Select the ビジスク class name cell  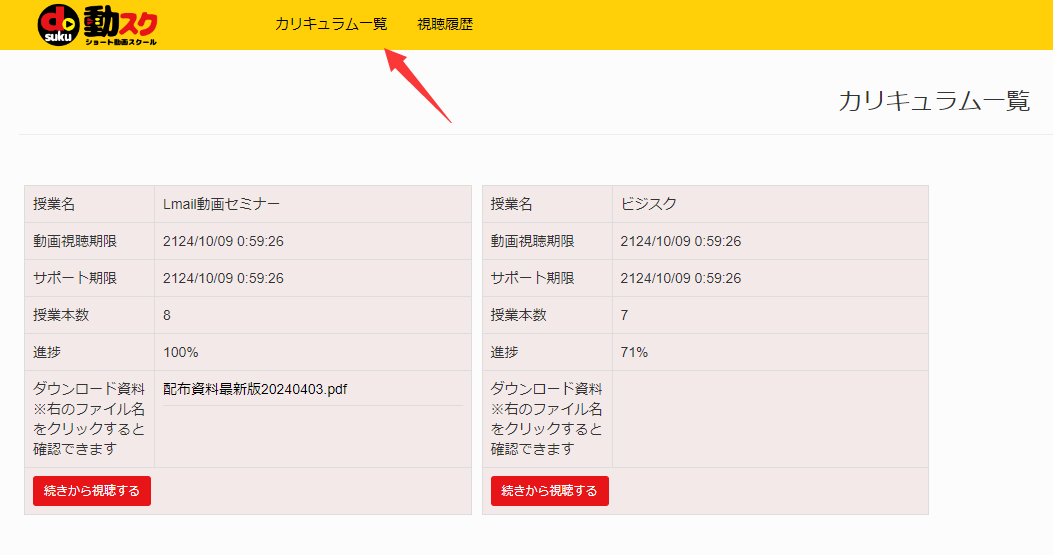click(770, 204)
